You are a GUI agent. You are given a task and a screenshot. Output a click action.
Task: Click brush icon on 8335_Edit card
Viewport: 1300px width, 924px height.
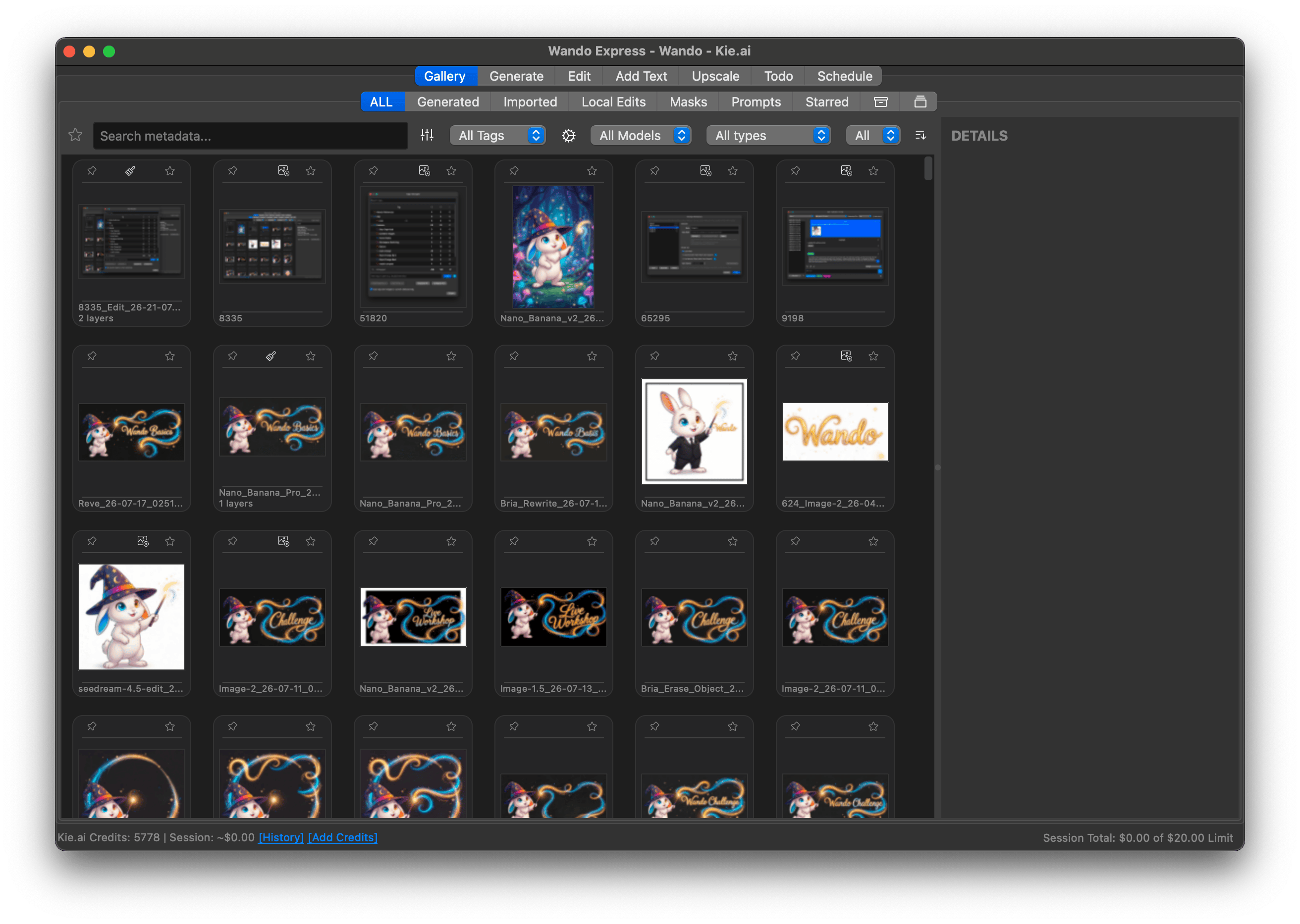(130, 171)
